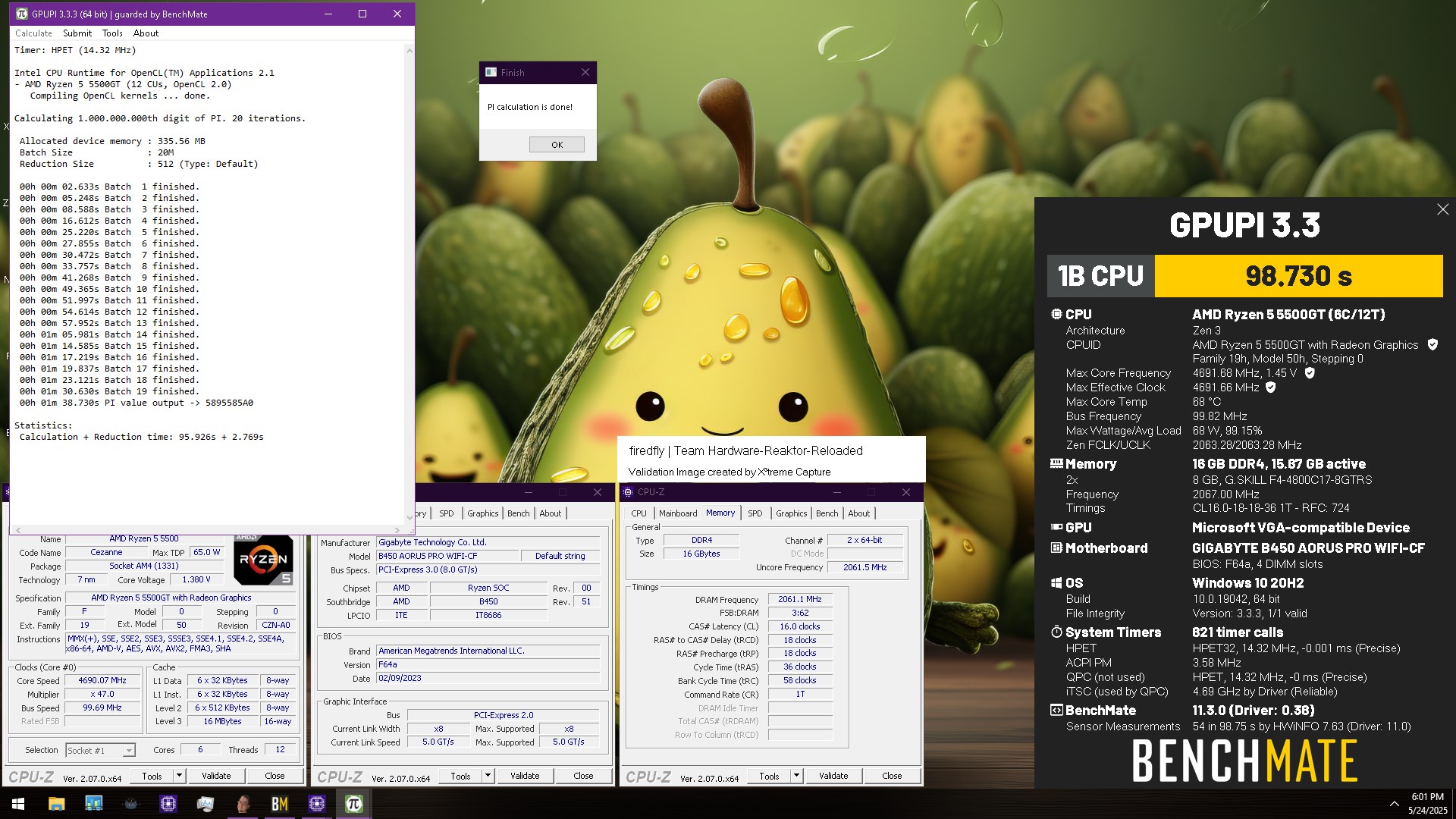This screenshot has height=819, width=1456.
Task: Open the Tools menu in GPUPI
Action: pyautogui.click(x=112, y=33)
